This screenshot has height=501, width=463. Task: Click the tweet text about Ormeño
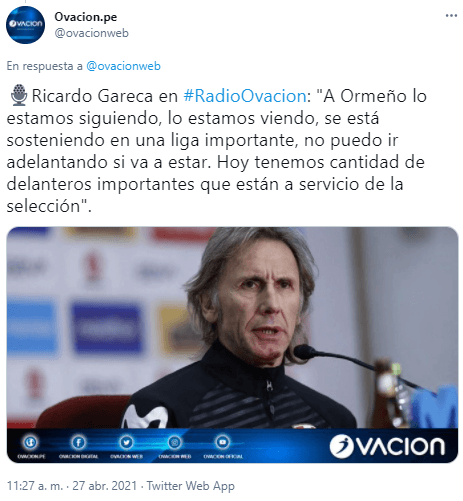tap(217, 151)
